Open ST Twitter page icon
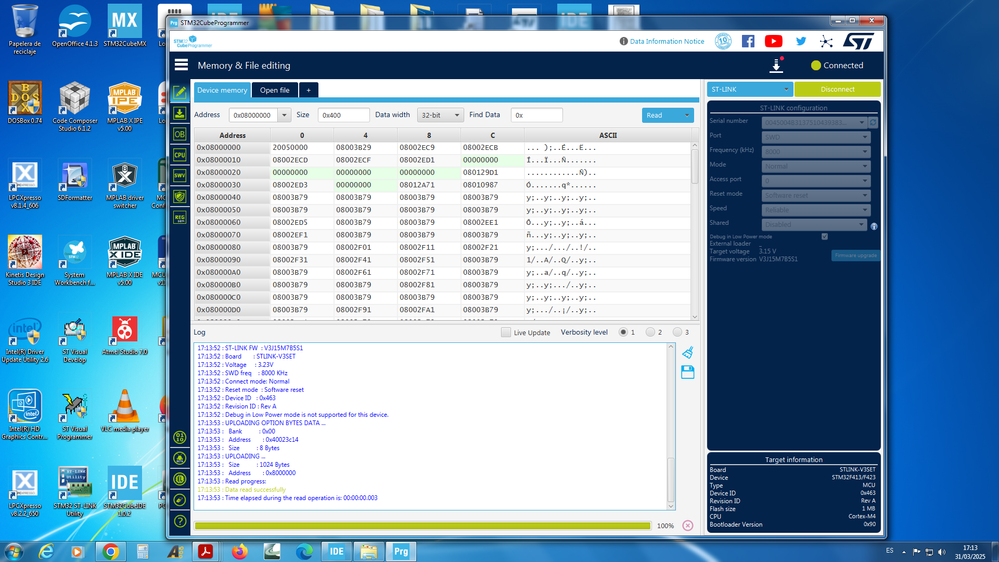This screenshot has width=999, height=562. (x=801, y=41)
